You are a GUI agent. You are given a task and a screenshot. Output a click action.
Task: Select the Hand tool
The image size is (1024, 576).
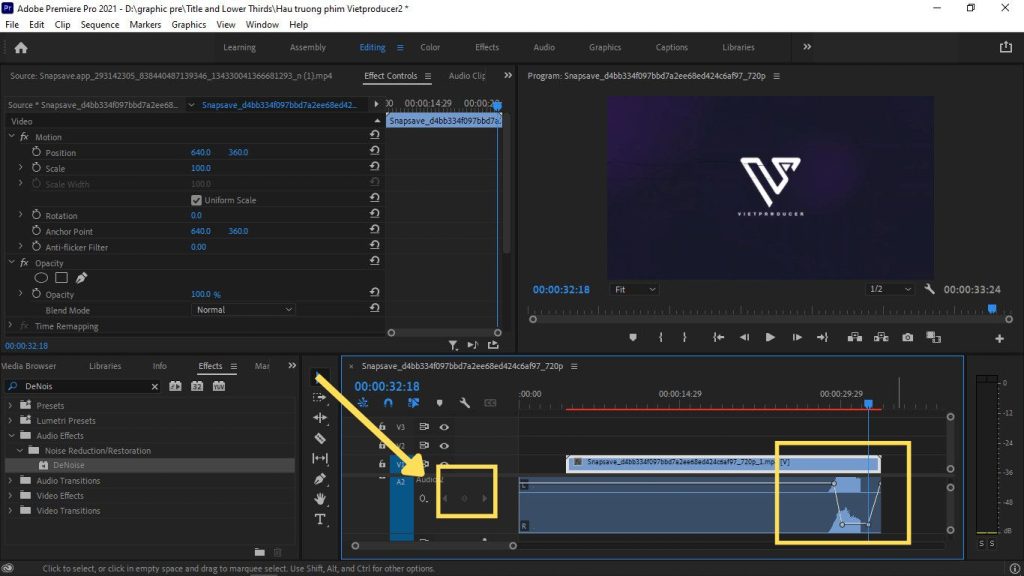tap(320, 499)
